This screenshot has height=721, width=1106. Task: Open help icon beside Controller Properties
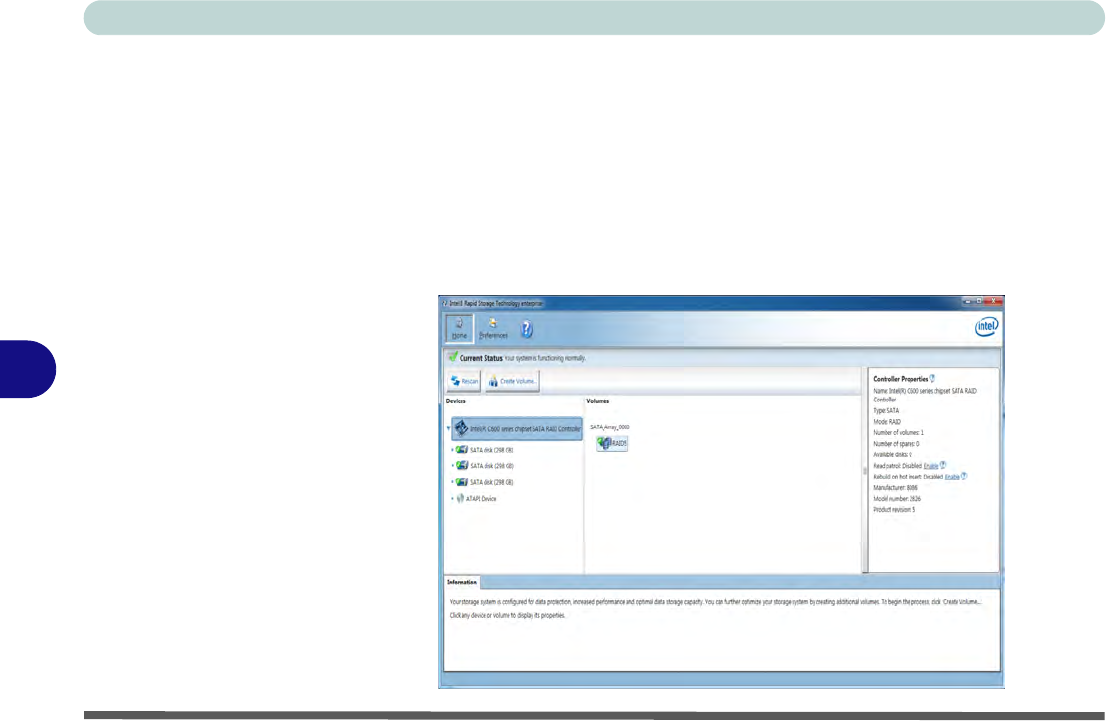pyautogui.click(x=932, y=379)
